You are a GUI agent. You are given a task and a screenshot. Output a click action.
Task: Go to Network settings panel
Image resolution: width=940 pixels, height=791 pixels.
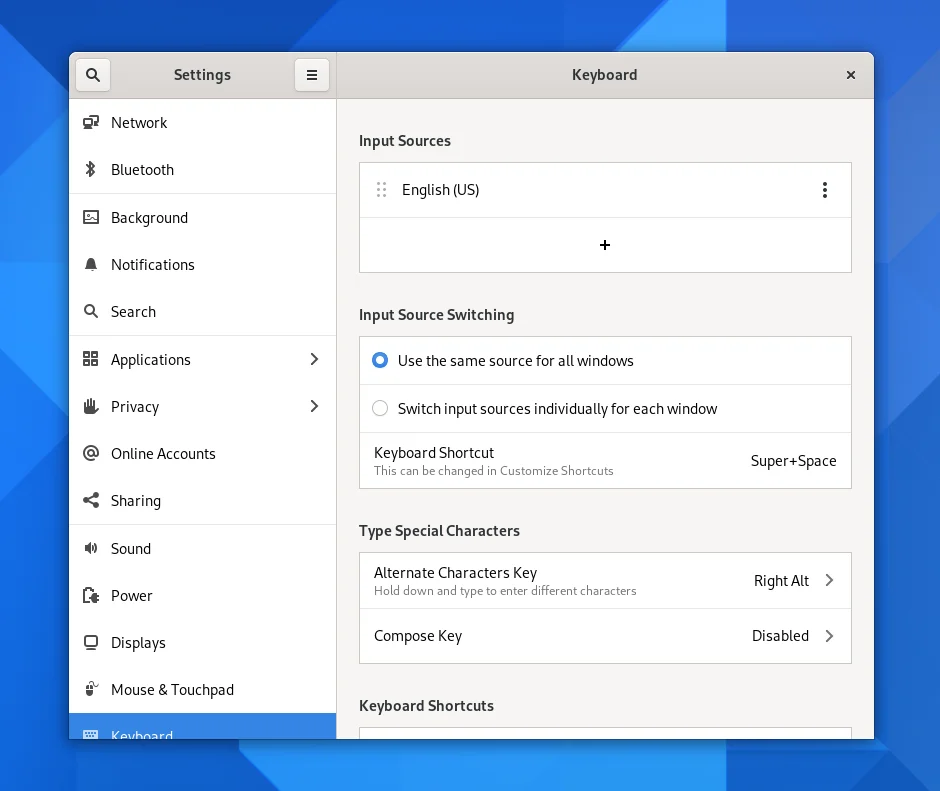pos(139,123)
